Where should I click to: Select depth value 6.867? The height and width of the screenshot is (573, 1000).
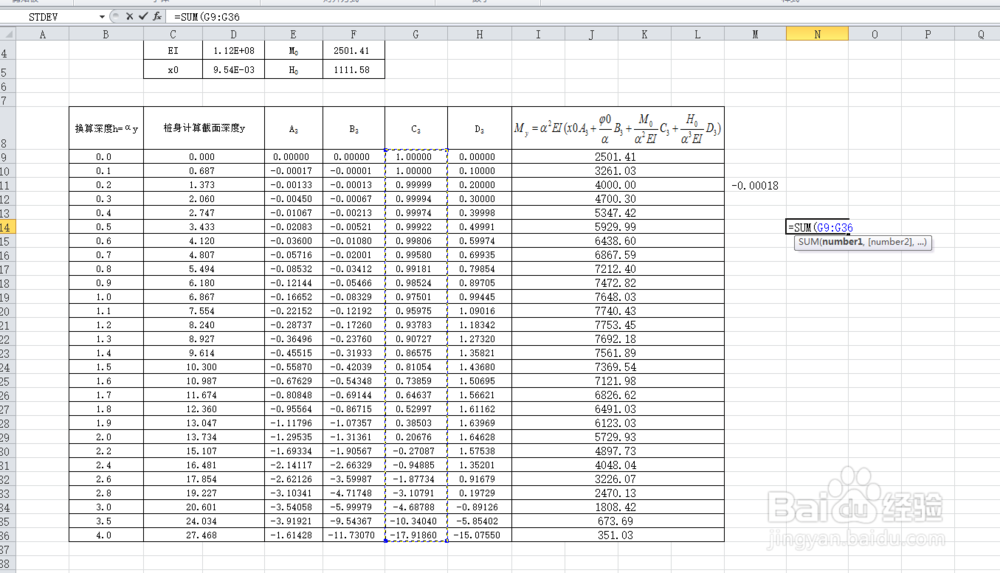[x=204, y=297]
